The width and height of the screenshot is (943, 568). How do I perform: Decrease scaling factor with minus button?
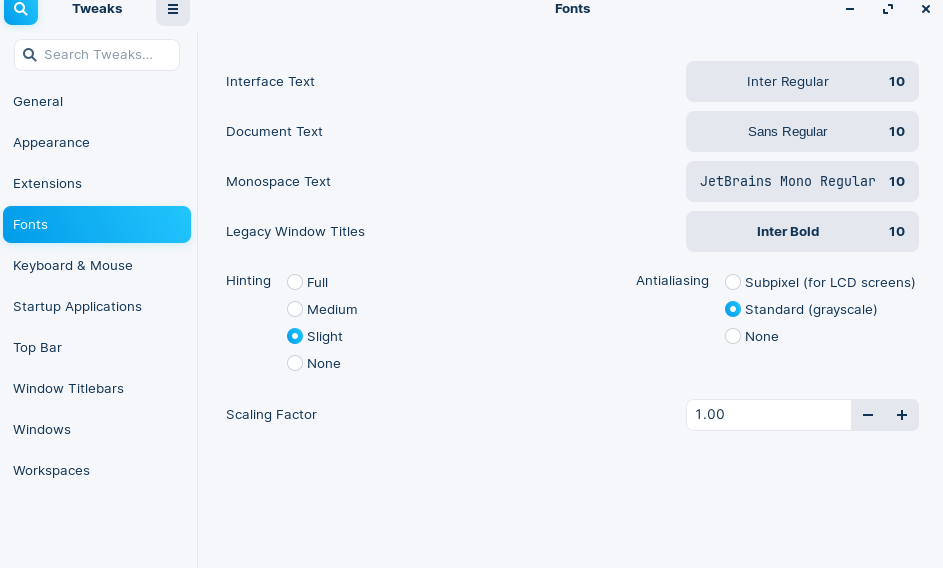pos(868,415)
